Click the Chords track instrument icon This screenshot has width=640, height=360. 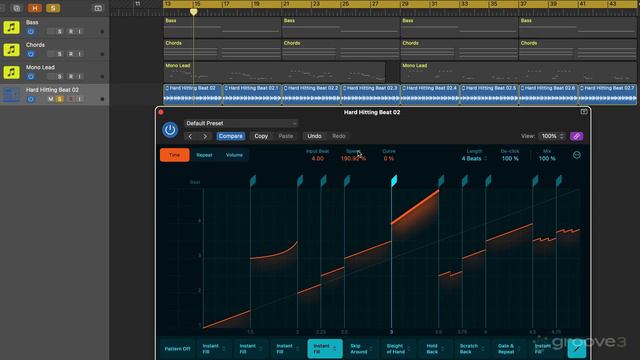point(11,50)
